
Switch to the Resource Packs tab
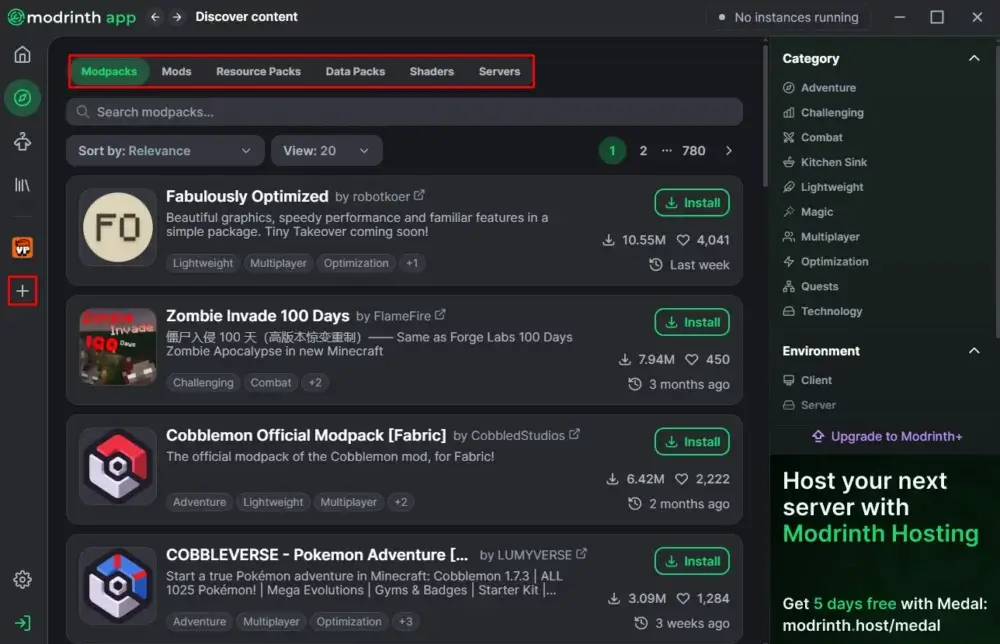pos(258,72)
